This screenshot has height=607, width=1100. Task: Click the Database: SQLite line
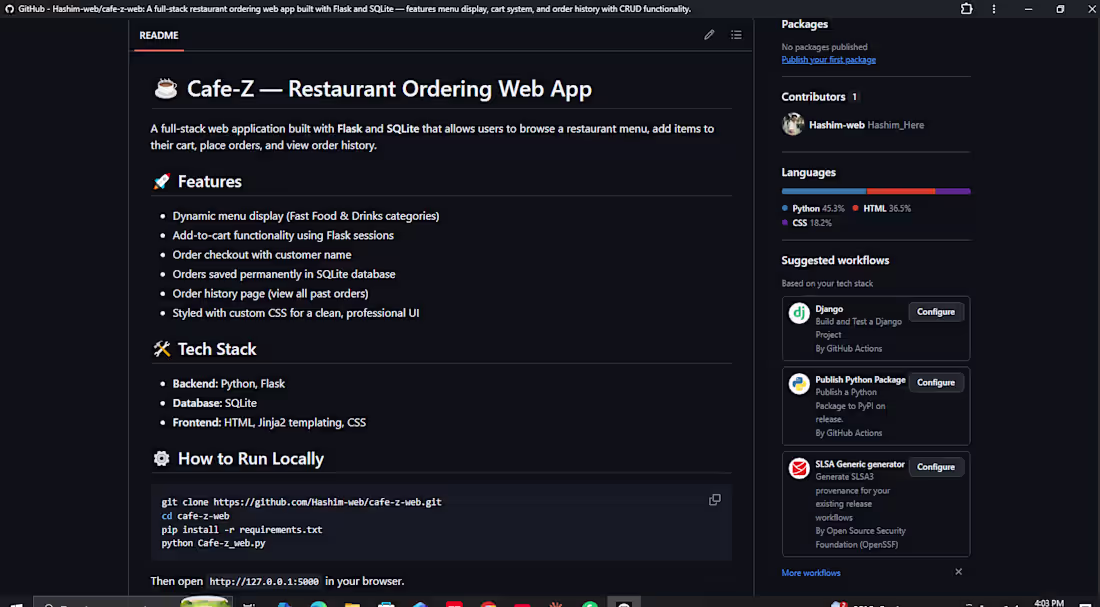tap(215, 403)
